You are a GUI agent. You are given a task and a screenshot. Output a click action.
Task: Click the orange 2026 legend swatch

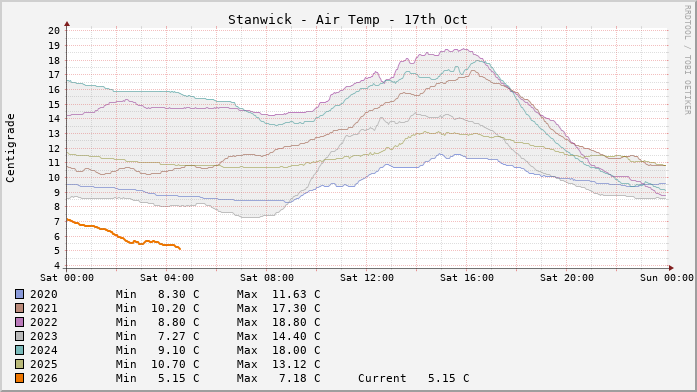pyautogui.click(x=20, y=378)
